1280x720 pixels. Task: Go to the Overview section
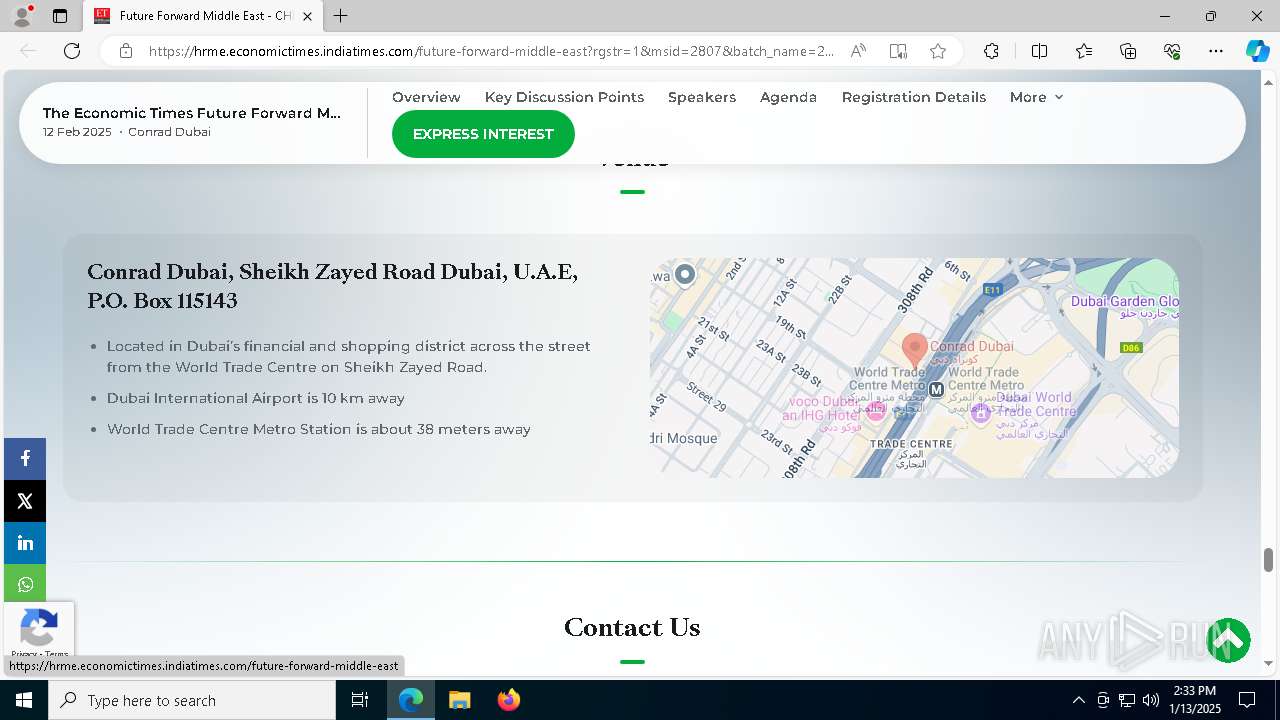click(x=426, y=97)
